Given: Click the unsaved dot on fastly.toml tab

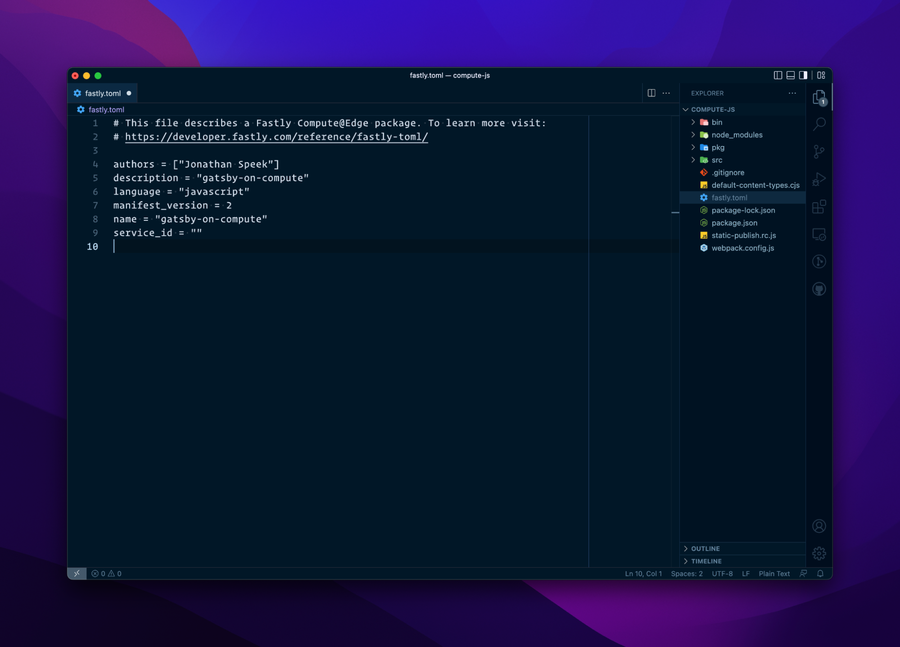Looking at the screenshot, I should click(129, 93).
